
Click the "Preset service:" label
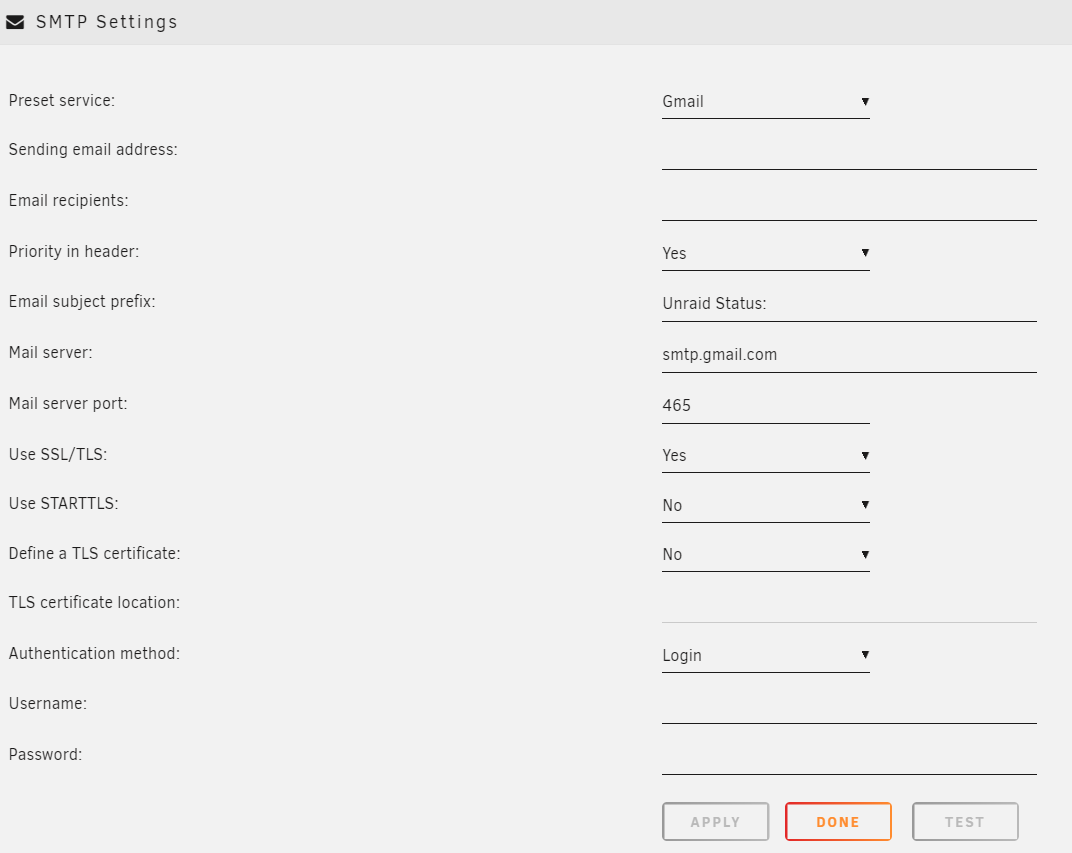click(x=62, y=100)
